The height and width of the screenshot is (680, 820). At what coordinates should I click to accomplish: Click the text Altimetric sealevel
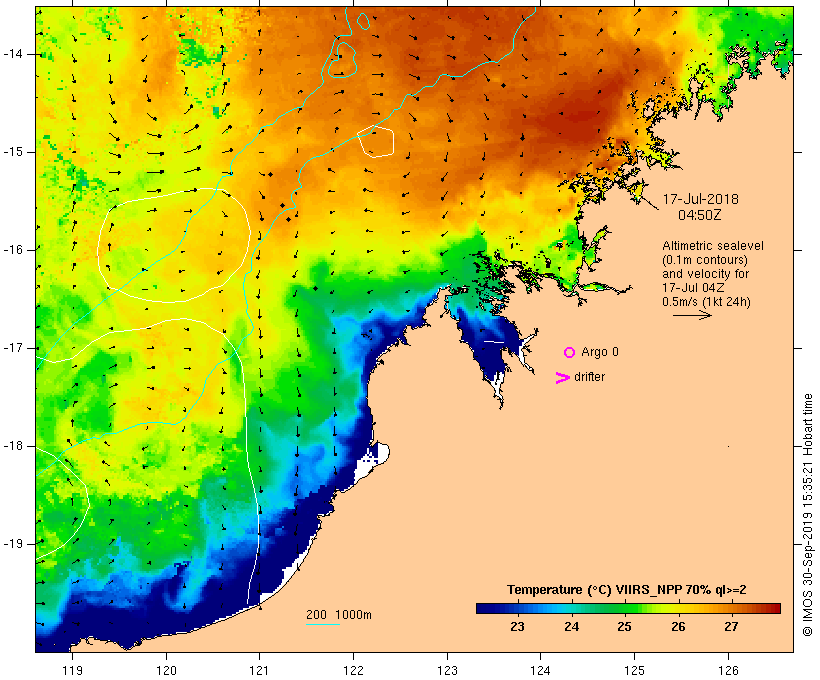(x=713, y=246)
